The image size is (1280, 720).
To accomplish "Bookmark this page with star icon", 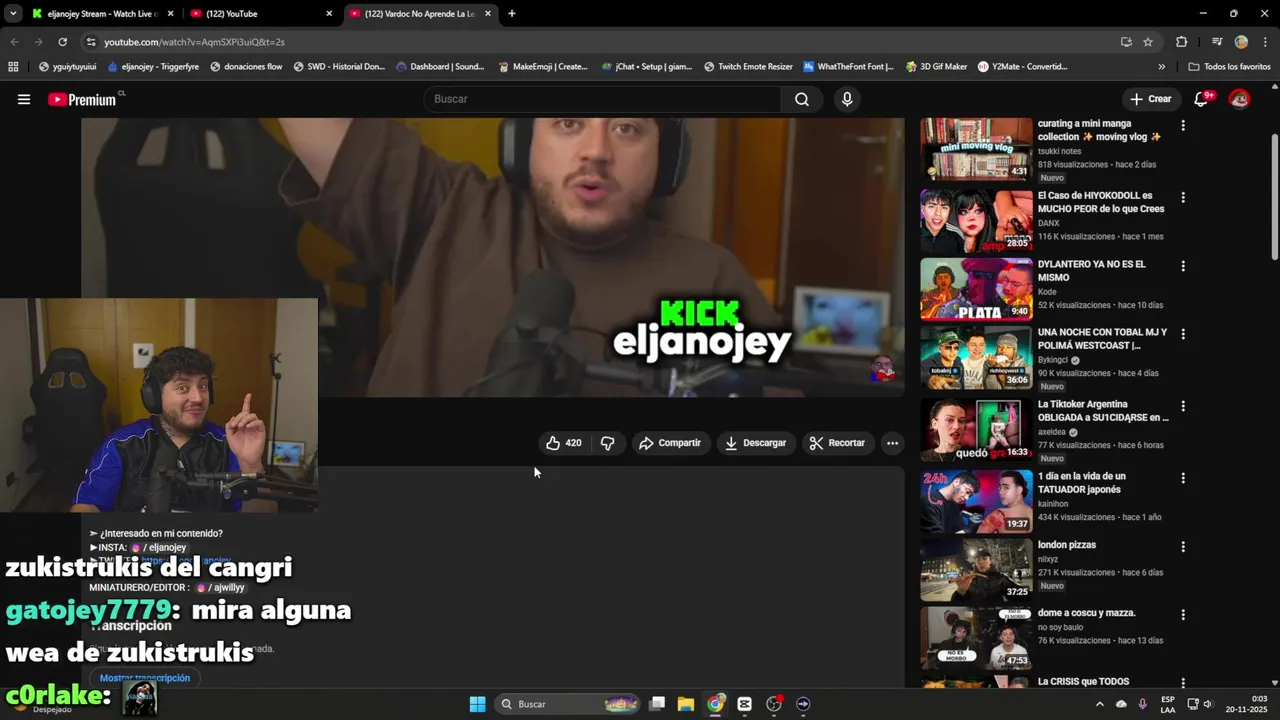I will point(1148,42).
